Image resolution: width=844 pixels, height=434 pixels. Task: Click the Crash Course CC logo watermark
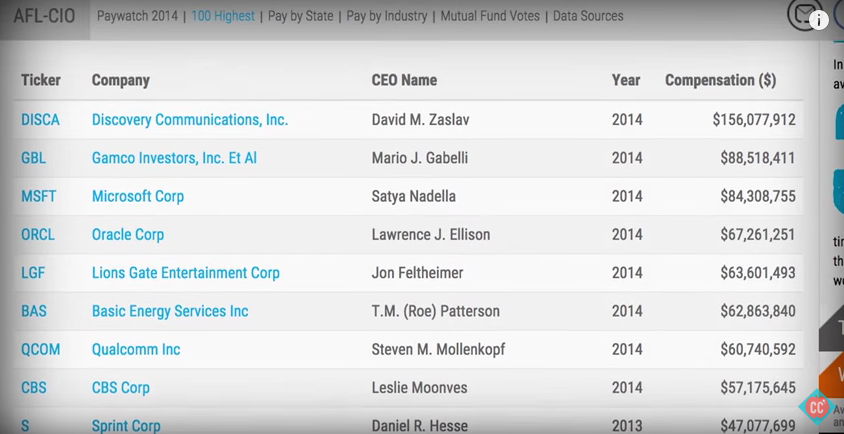pos(817,408)
